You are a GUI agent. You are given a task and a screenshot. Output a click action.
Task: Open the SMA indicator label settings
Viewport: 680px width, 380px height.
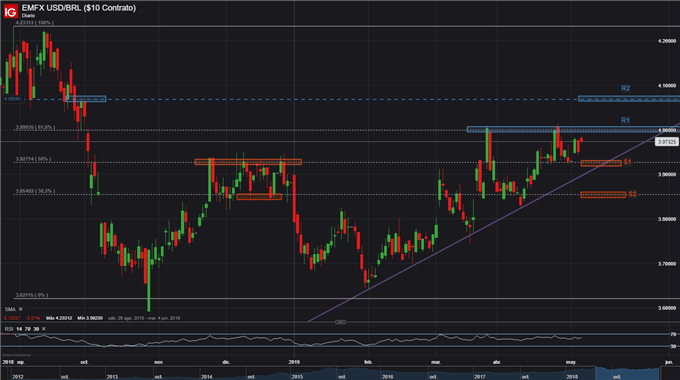point(10,309)
